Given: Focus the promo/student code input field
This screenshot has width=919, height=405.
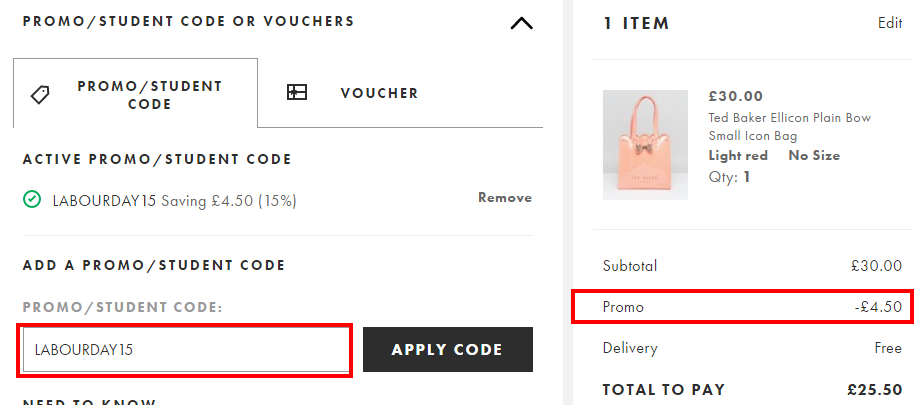Looking at the screenshot, I should [185, 350].
